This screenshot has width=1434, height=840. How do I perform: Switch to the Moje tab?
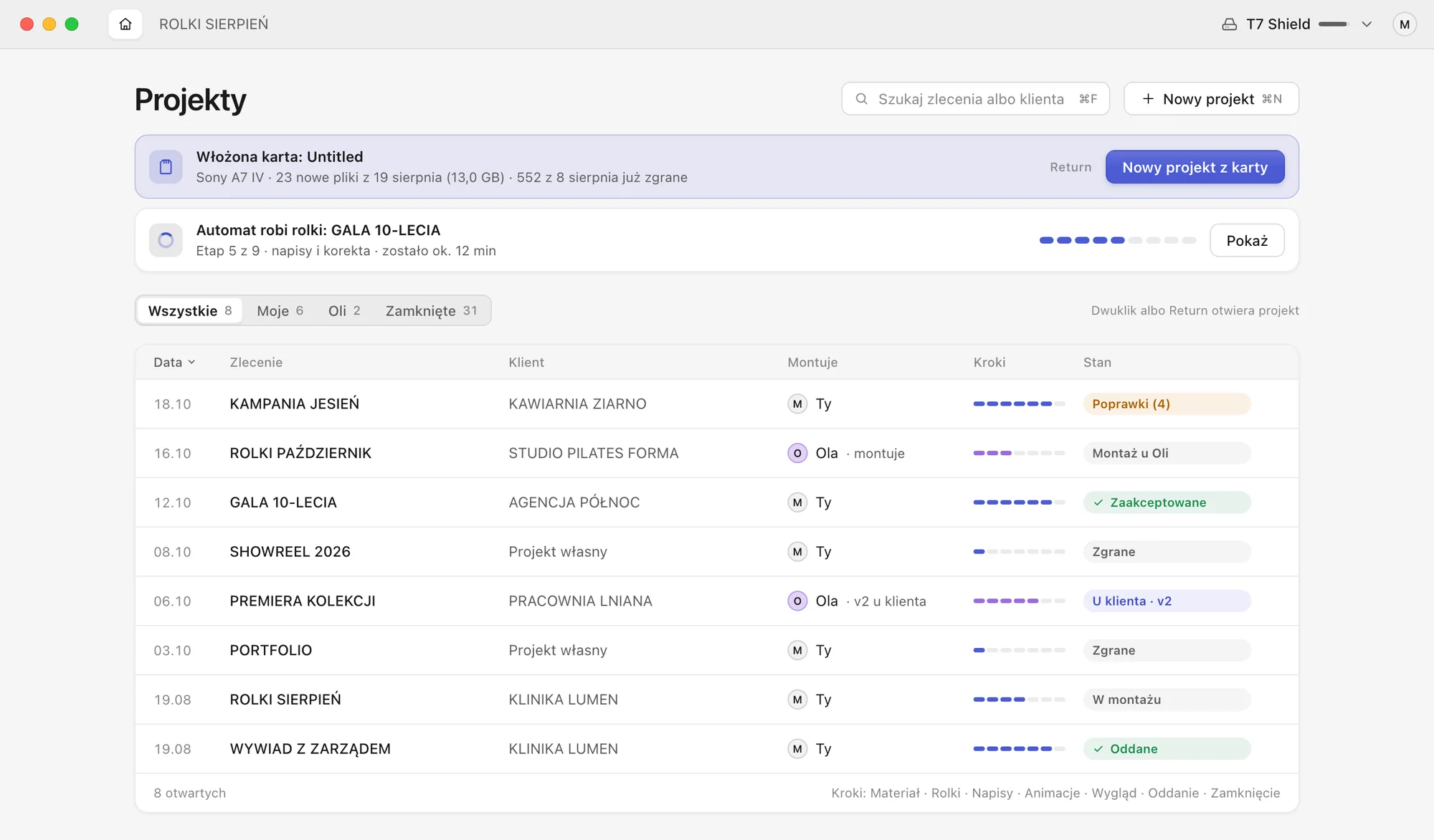click(x=280, y=310)
